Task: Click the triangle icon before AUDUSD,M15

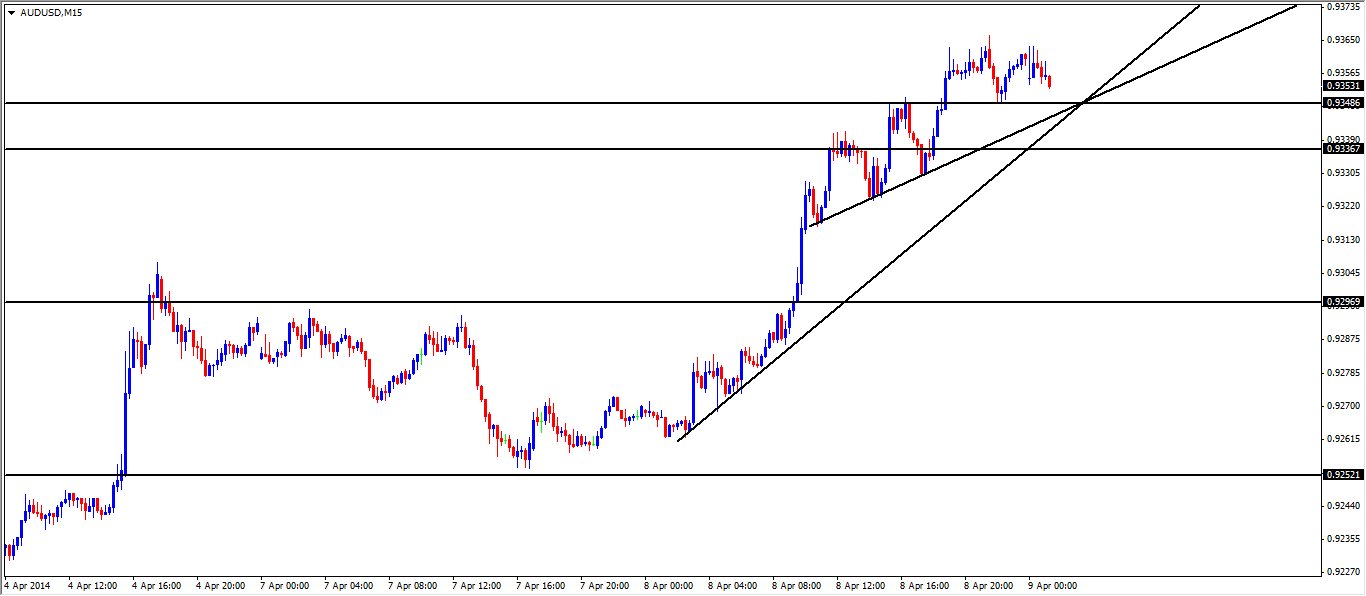Action: pos(11,13)
